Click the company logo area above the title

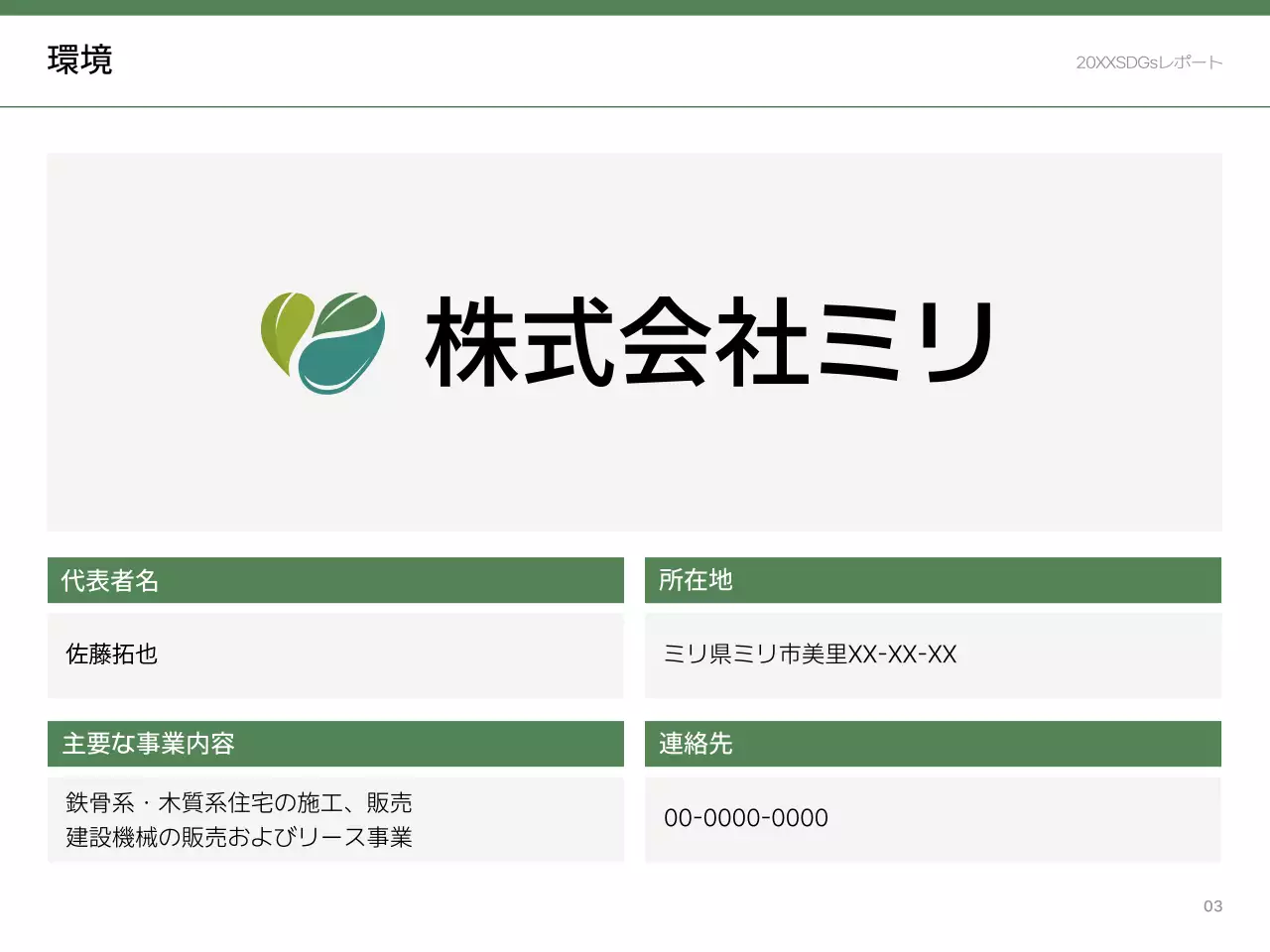click(634, 342)
